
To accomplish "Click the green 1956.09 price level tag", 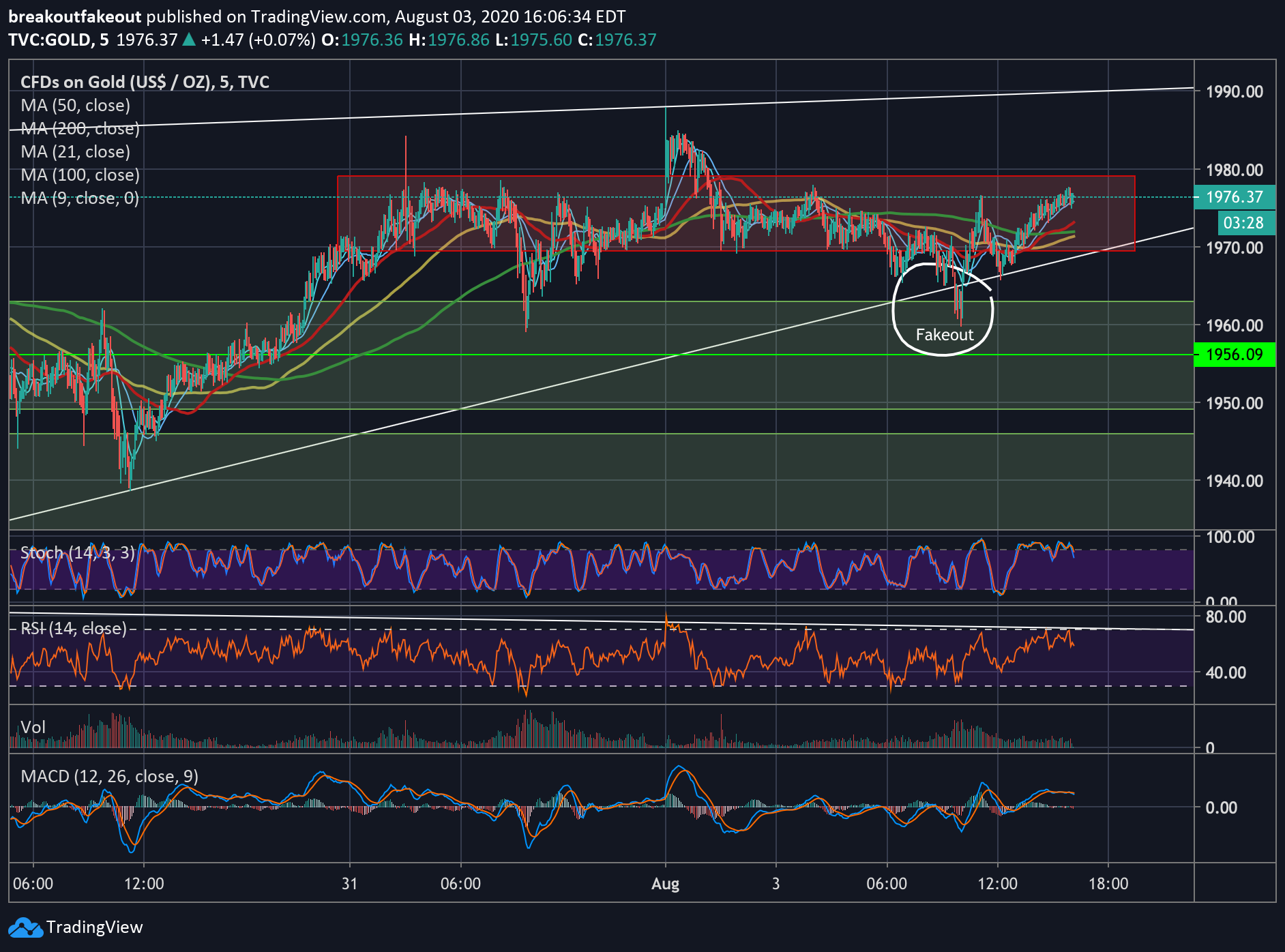I will (1235, 355).
